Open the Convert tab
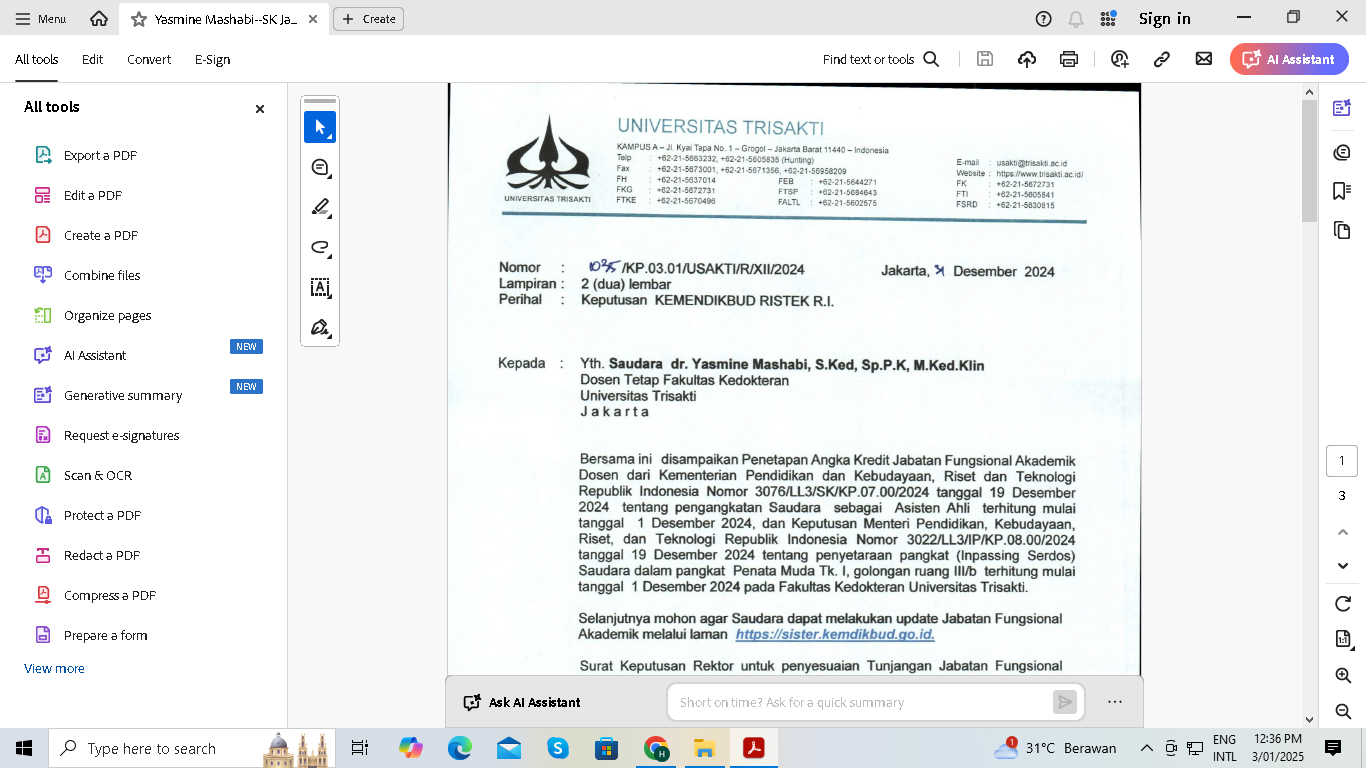The width and height of the screenshot is (1366, 768). [x=149, y=60]
